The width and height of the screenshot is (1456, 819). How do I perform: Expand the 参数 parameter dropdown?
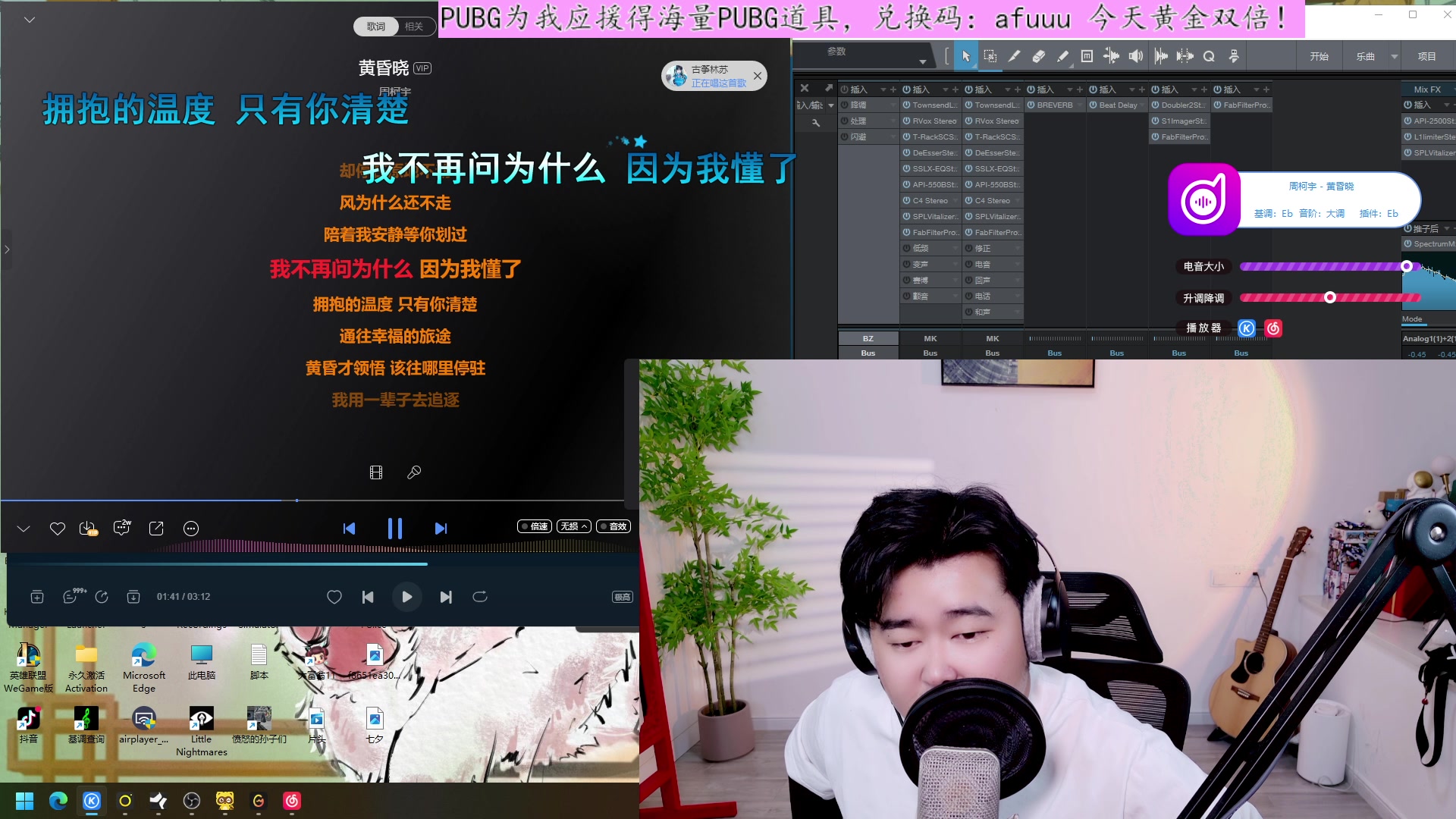[923, 61]
